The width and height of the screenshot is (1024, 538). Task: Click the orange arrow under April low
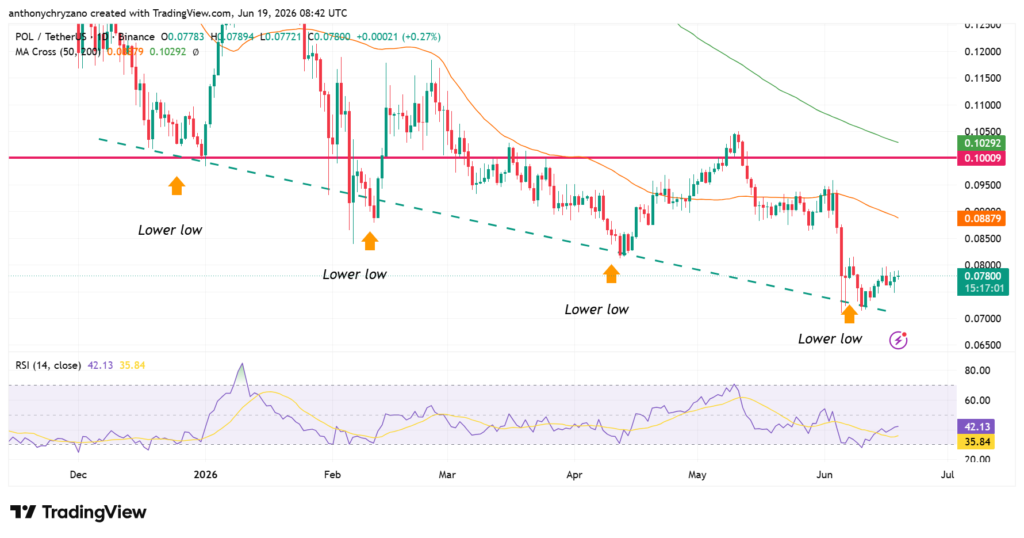(x=611, y=274)
